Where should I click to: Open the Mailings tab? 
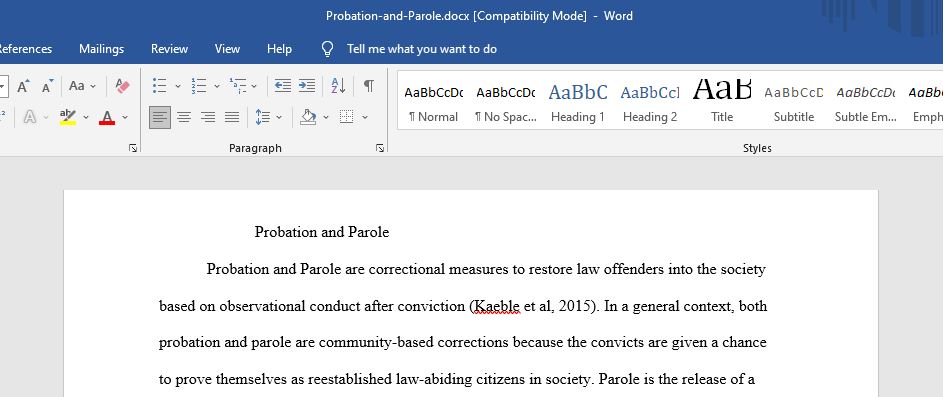click(102, 49)
